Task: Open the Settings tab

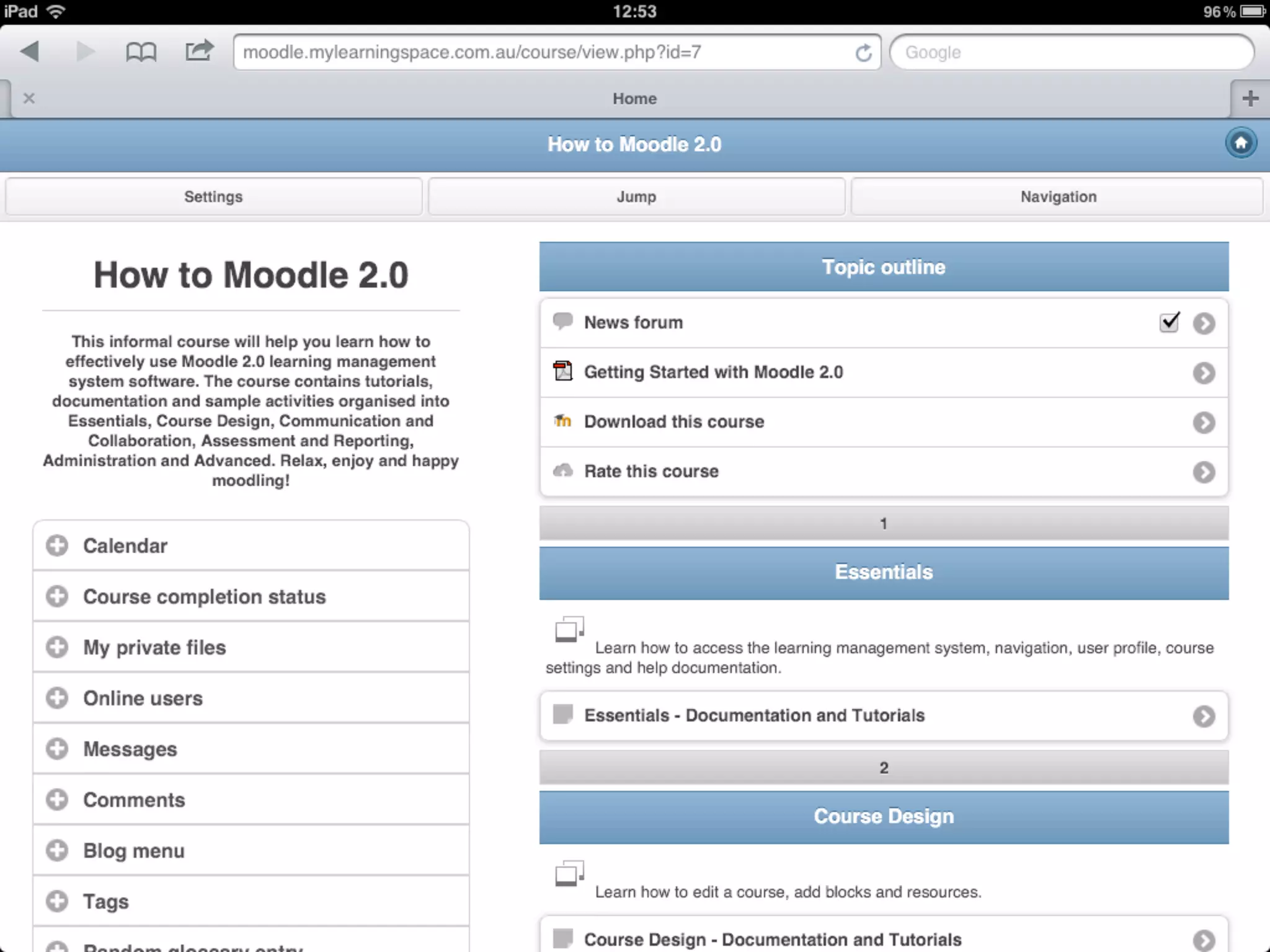Action: point(213,196)
